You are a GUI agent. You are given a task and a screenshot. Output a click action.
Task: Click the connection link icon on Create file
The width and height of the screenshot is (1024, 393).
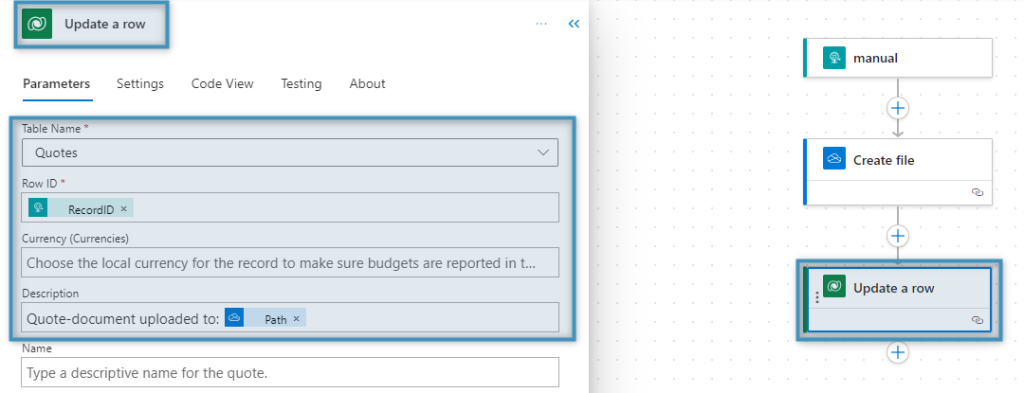(977, 193)
